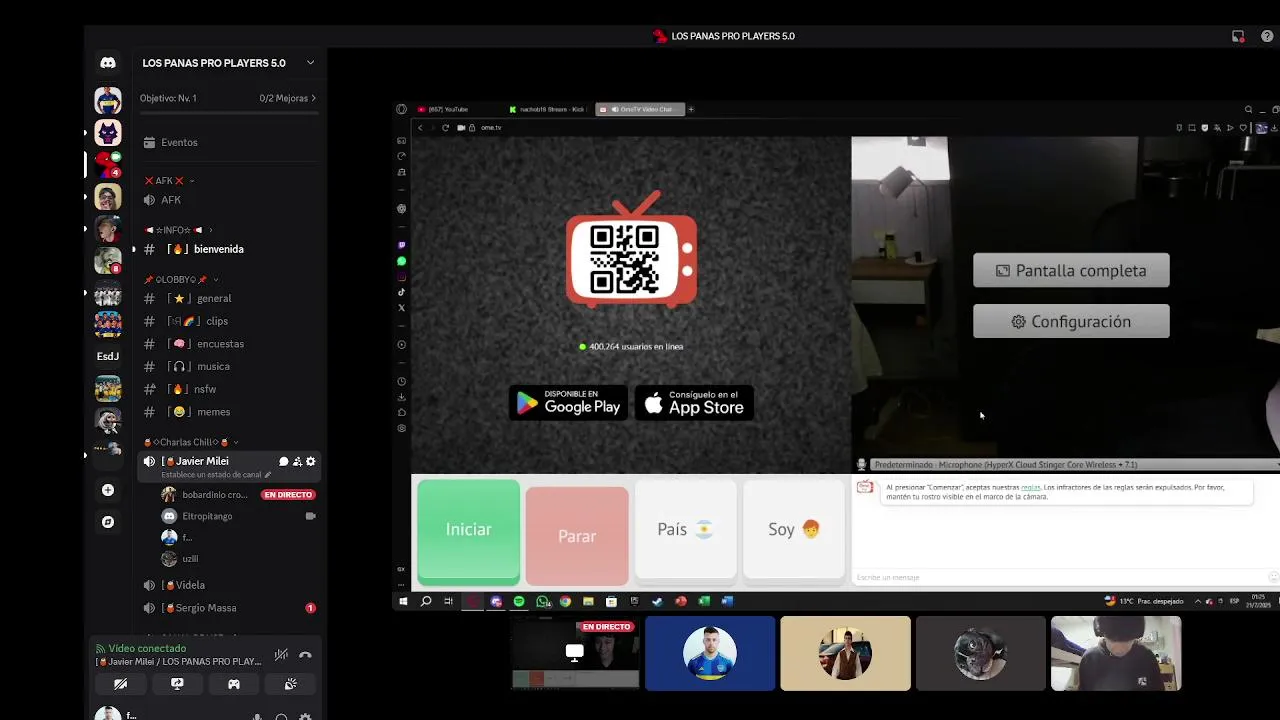Switch to YouTube tab in streamed browser

pos(458,109)
